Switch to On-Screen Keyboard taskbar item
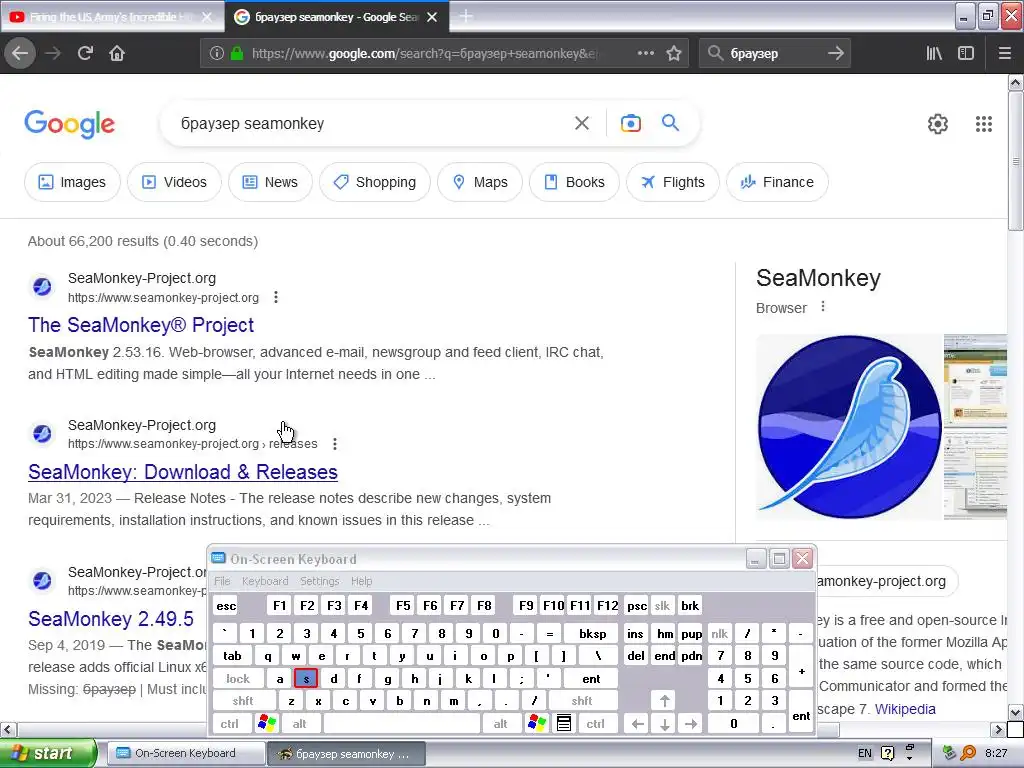This screenshot has width=1024, height=768. coord(184,753)
